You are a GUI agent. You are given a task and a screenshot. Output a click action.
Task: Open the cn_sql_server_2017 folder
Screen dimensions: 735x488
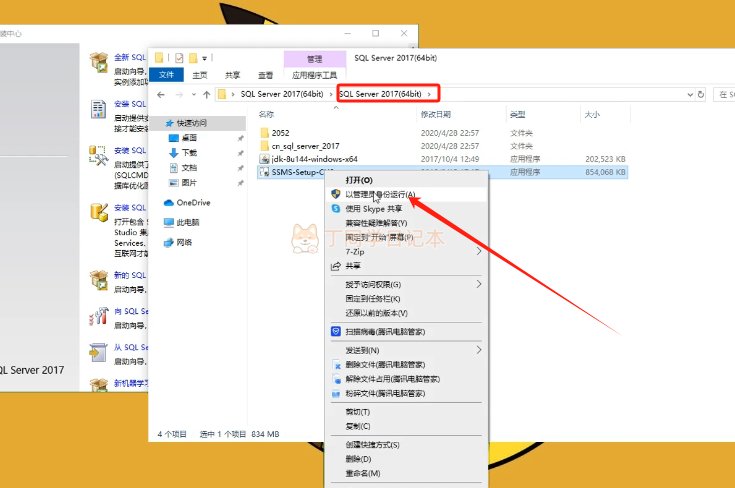pos(304,146)
